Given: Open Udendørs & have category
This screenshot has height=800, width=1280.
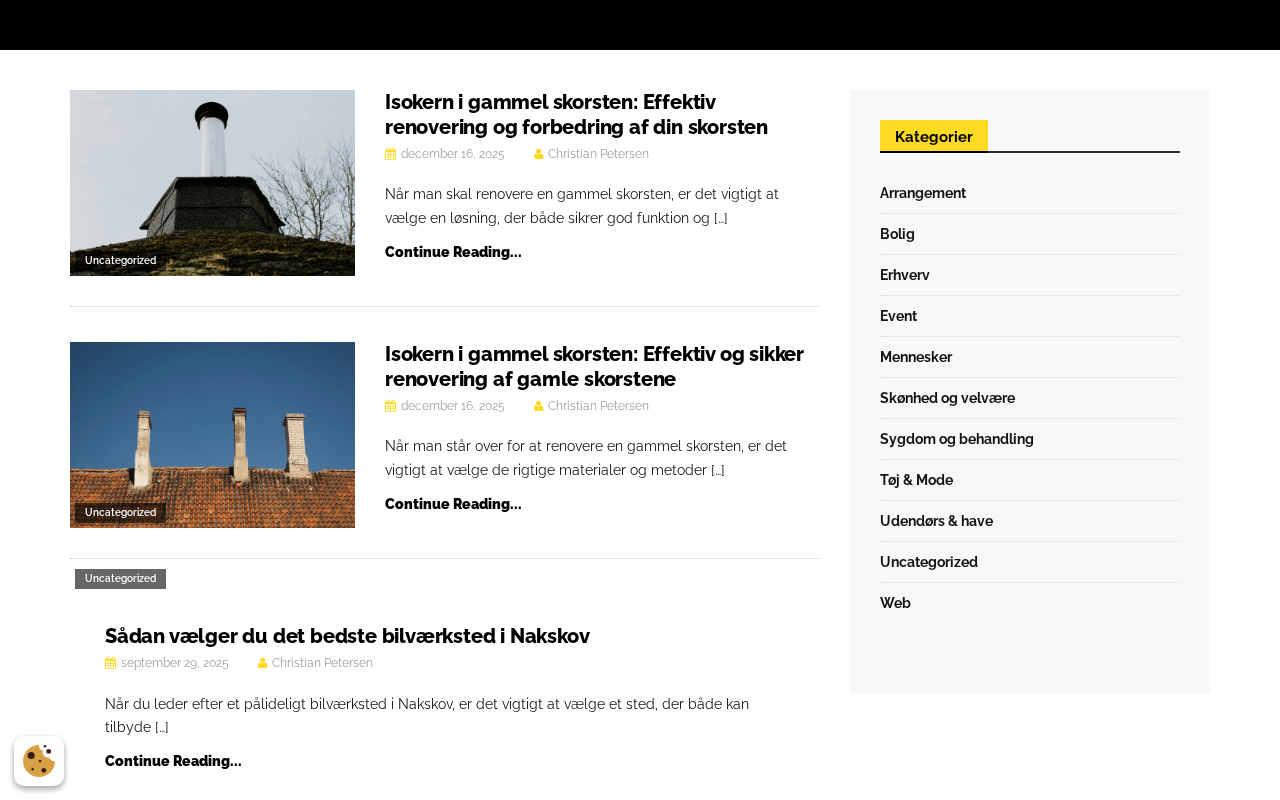Looking at the screenshot, I should point(936,521).
